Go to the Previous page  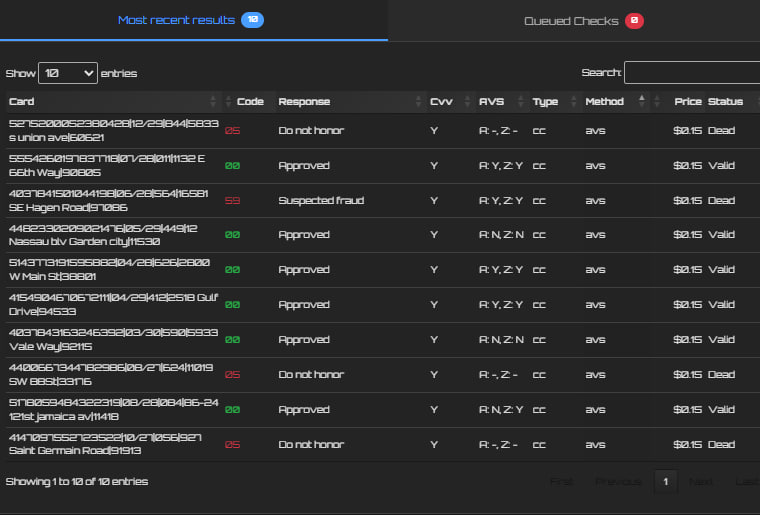[x=618, y=482]
